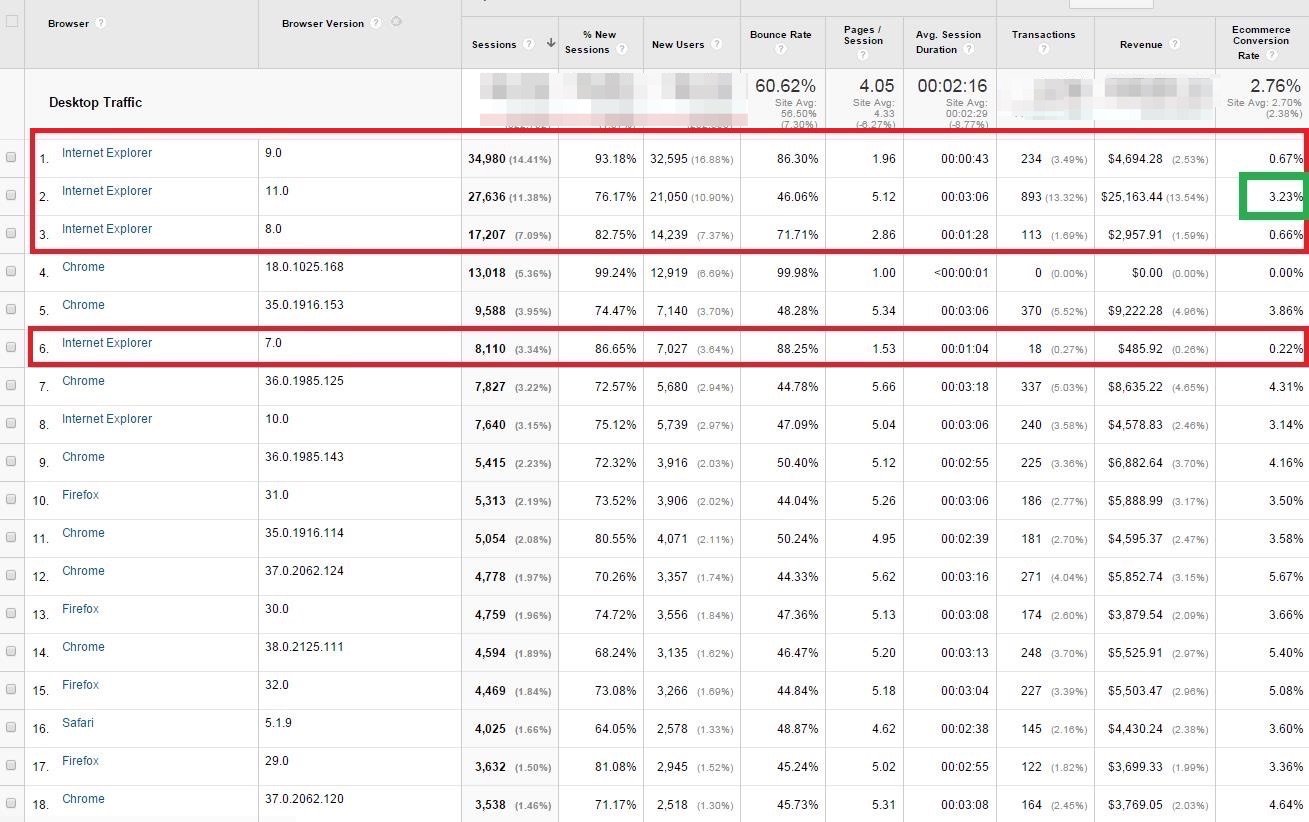
Task: Remove the Browser Version secondary dimension
Action: point(396,22)
